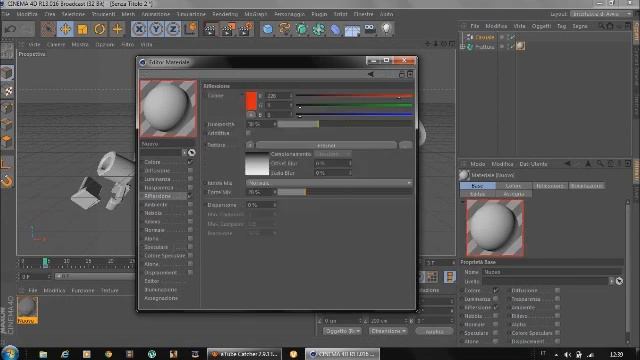The image size is (640, 360).
Task: Open the floor environment objects icon
Action: click(x=352, y=29)
